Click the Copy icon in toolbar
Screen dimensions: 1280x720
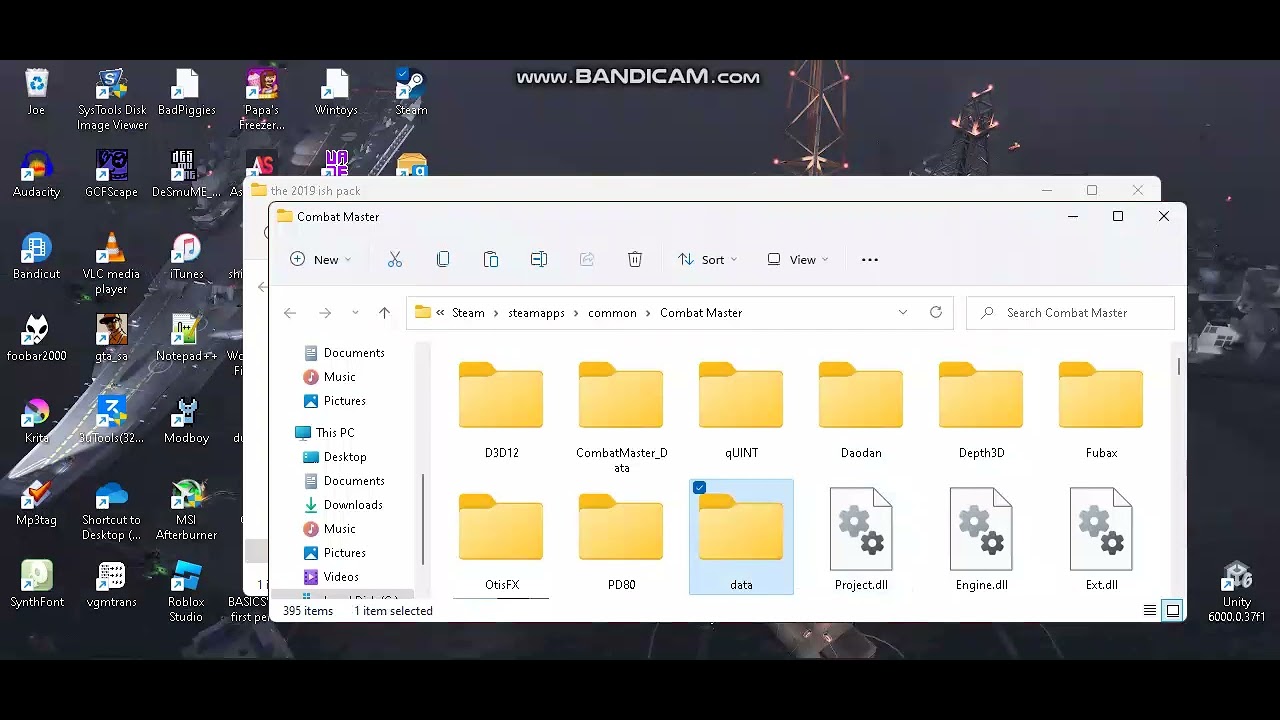443,260
